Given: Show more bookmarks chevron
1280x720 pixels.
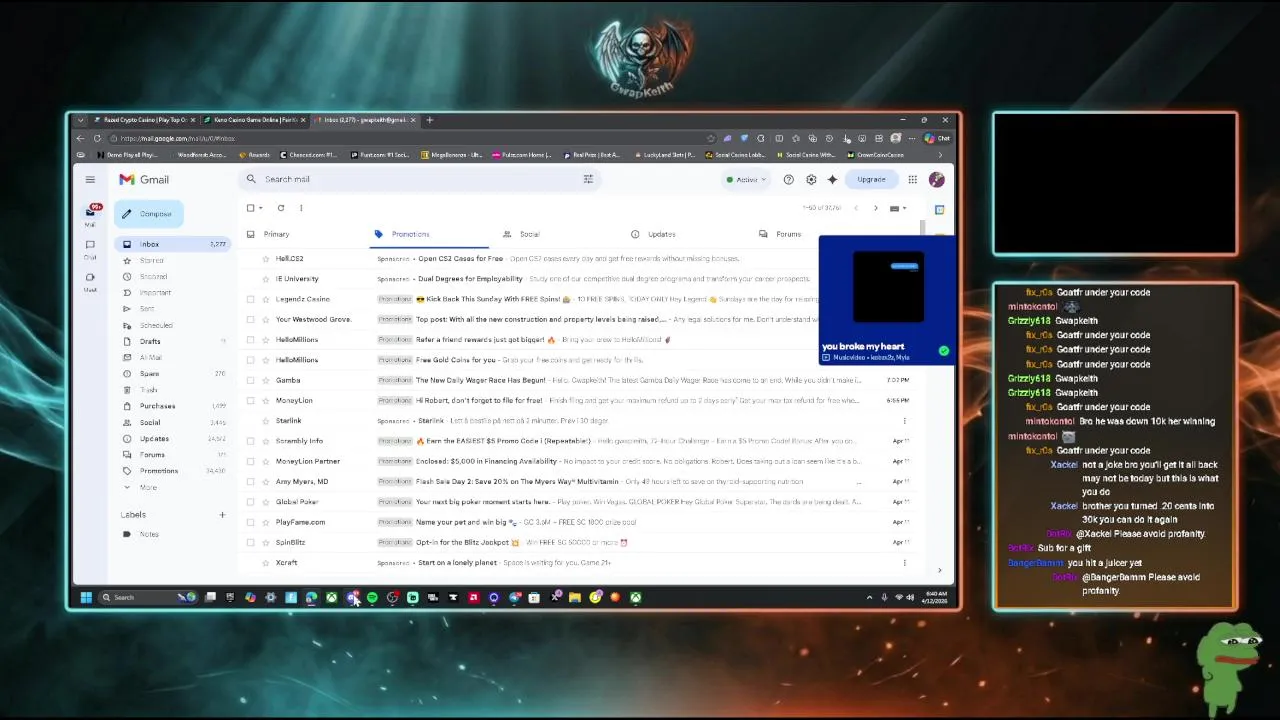Looking at the screenshot, I should (x=940, y=155).
